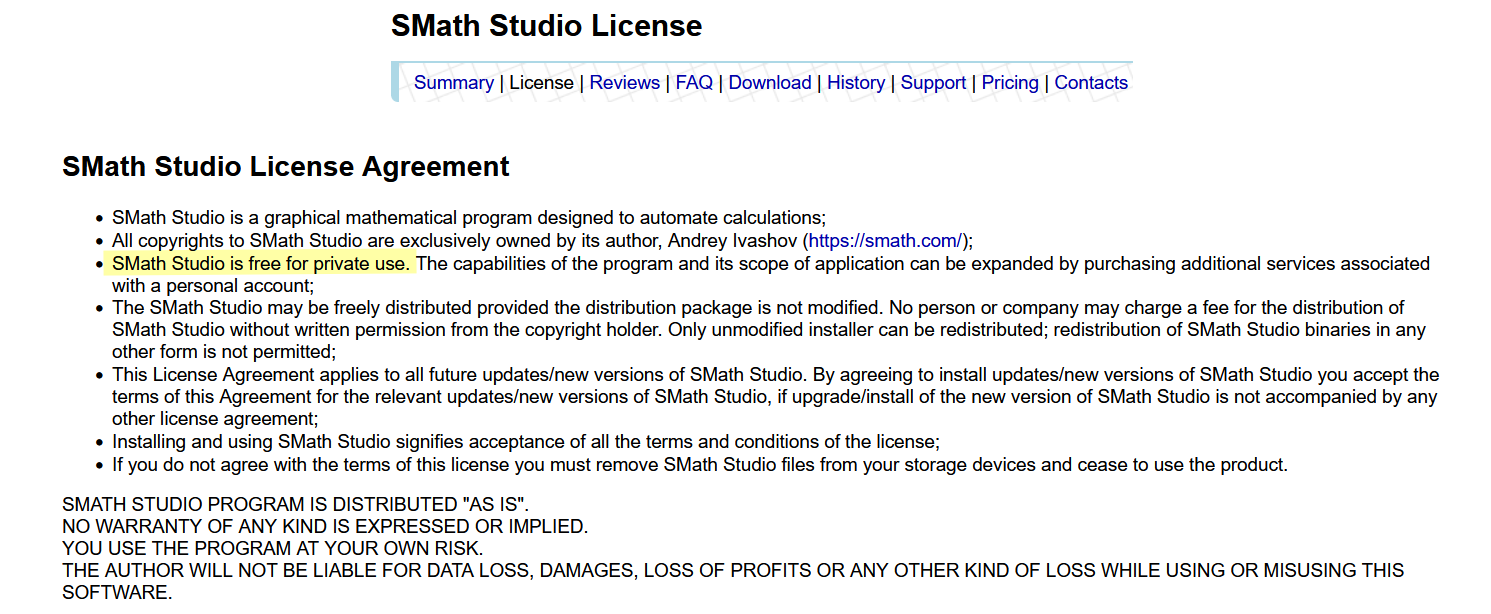The width and height of the screenshot is (1491, 614).
Task: Open the FAQ link
Action: point(694,83)
